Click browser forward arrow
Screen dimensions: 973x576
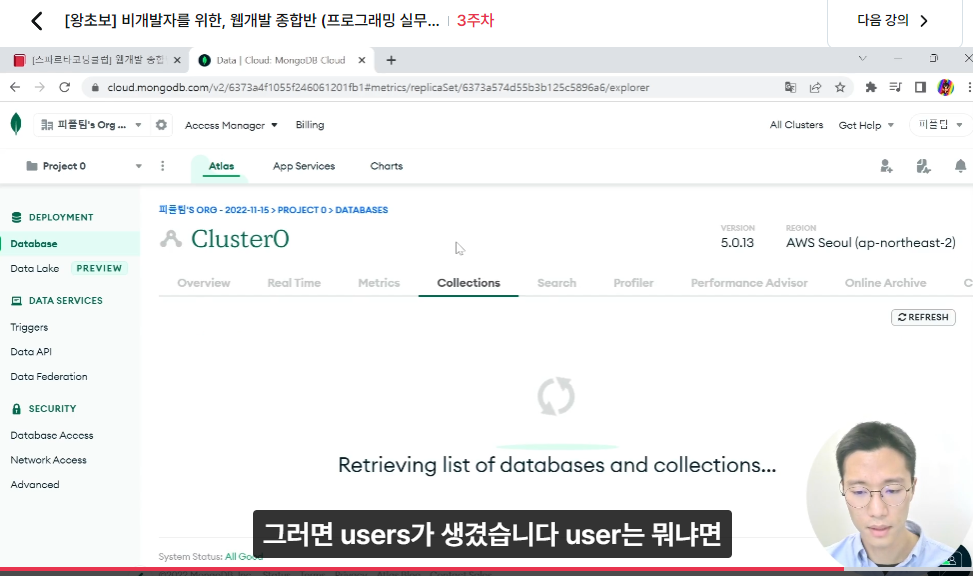click(x=40, y=88)
